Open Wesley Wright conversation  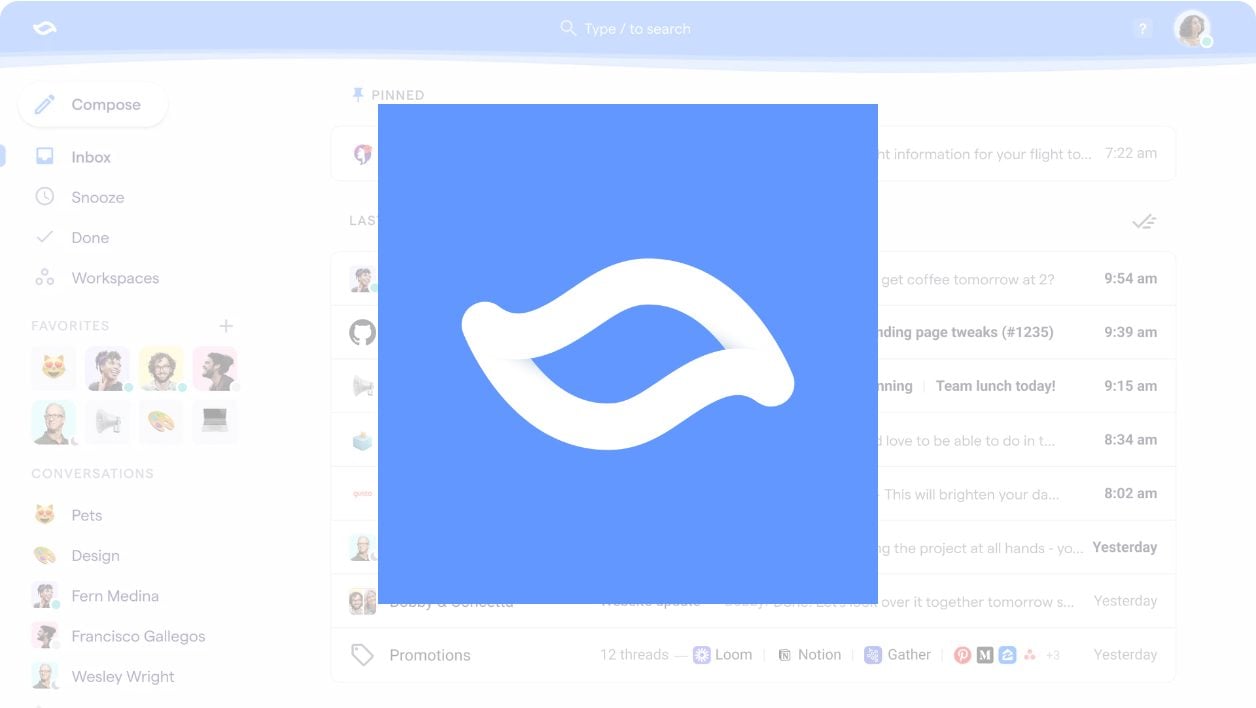coord(104,676)
